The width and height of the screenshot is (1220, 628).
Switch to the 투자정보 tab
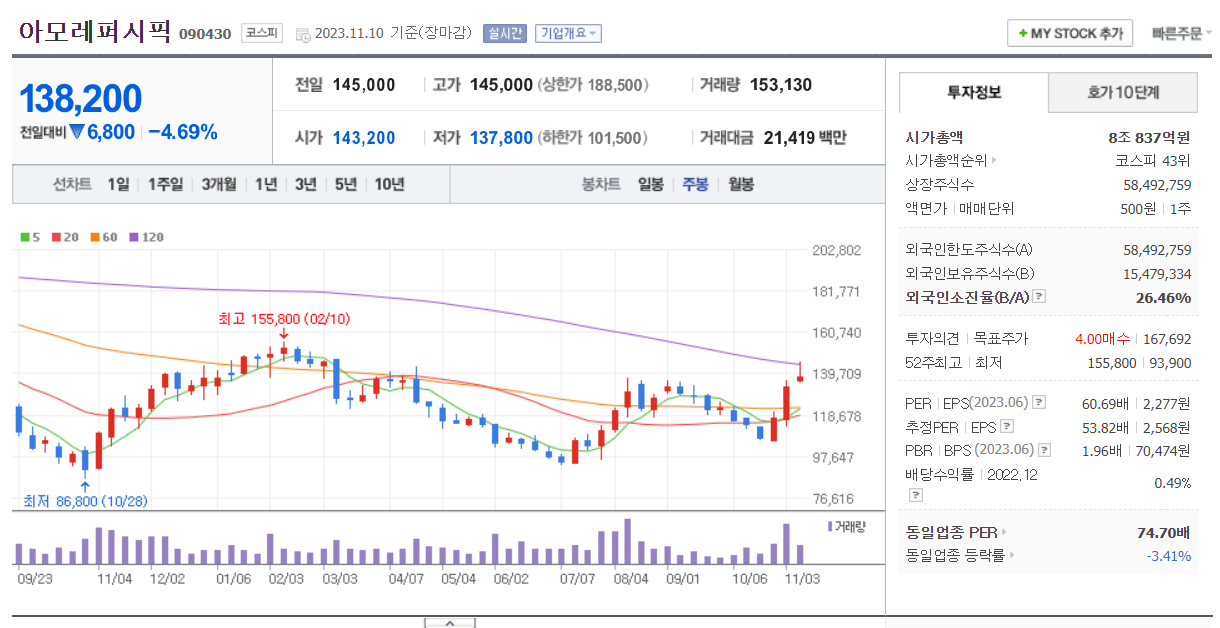click(974, 92)
